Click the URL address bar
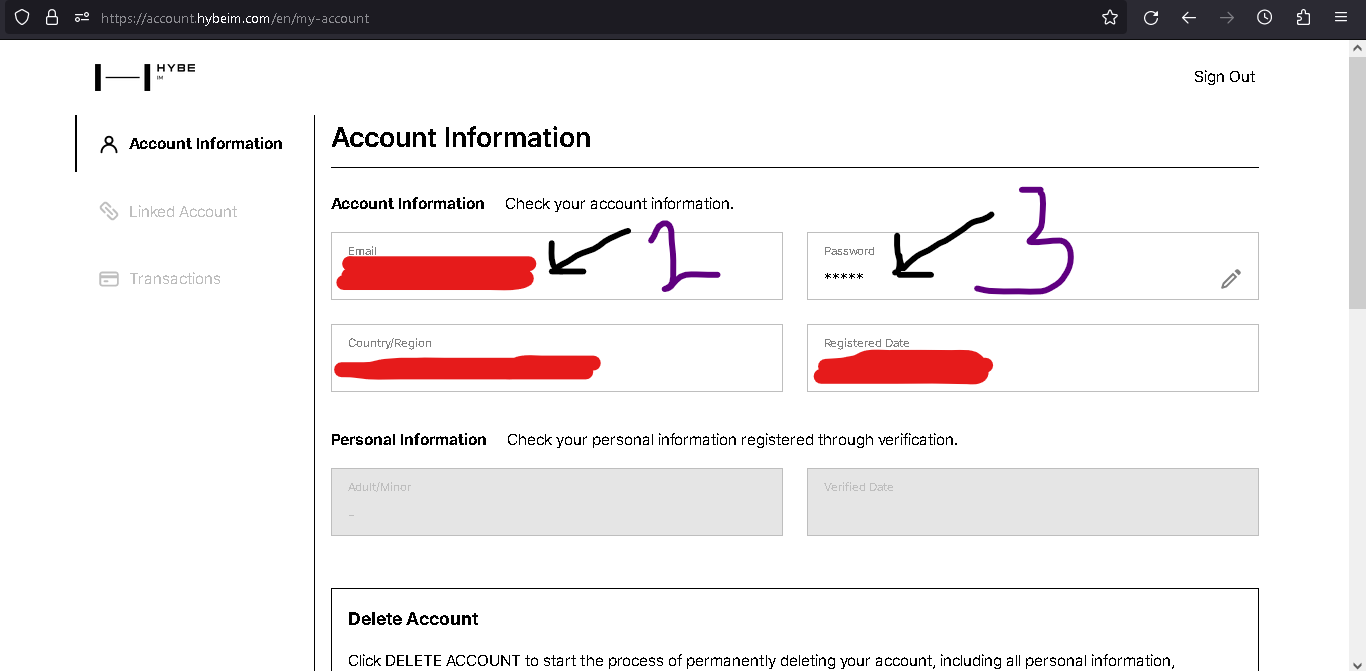 tap(600, 18)
